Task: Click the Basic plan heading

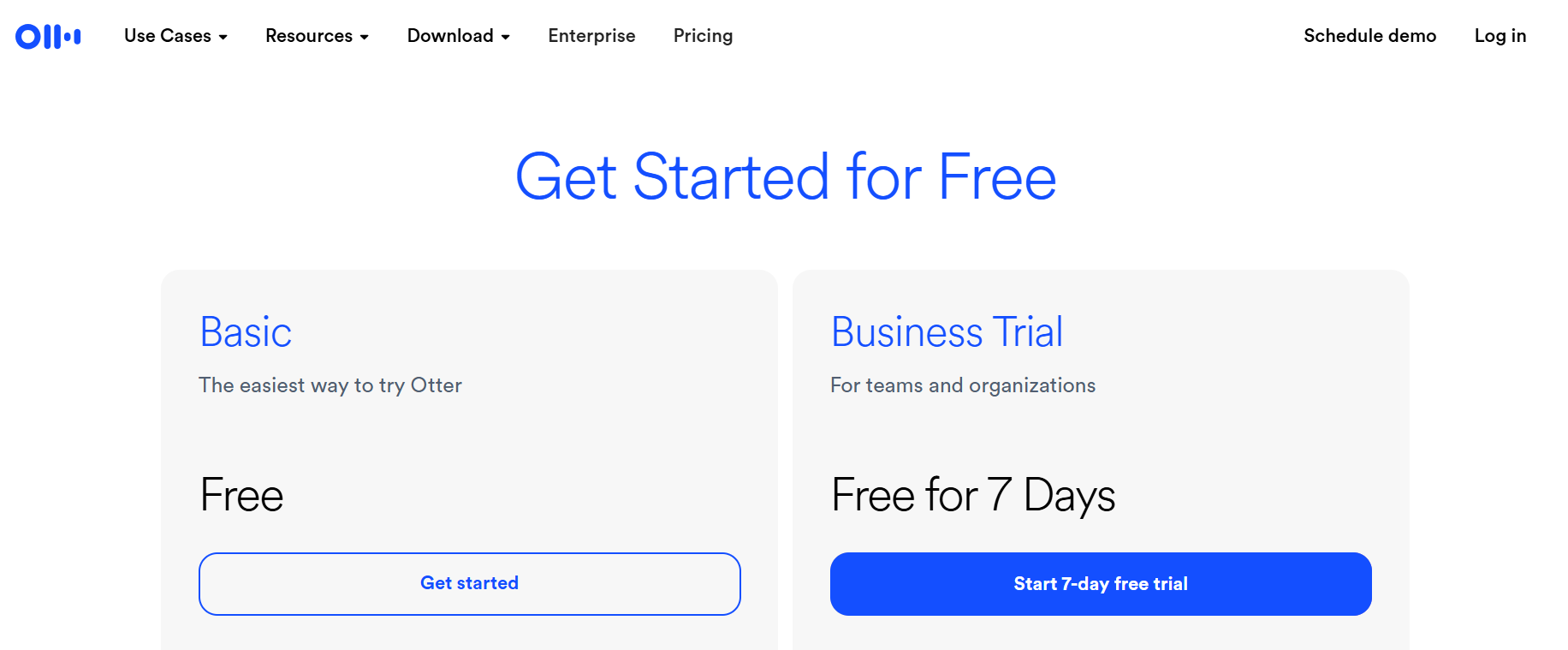Action: point(246,332)
